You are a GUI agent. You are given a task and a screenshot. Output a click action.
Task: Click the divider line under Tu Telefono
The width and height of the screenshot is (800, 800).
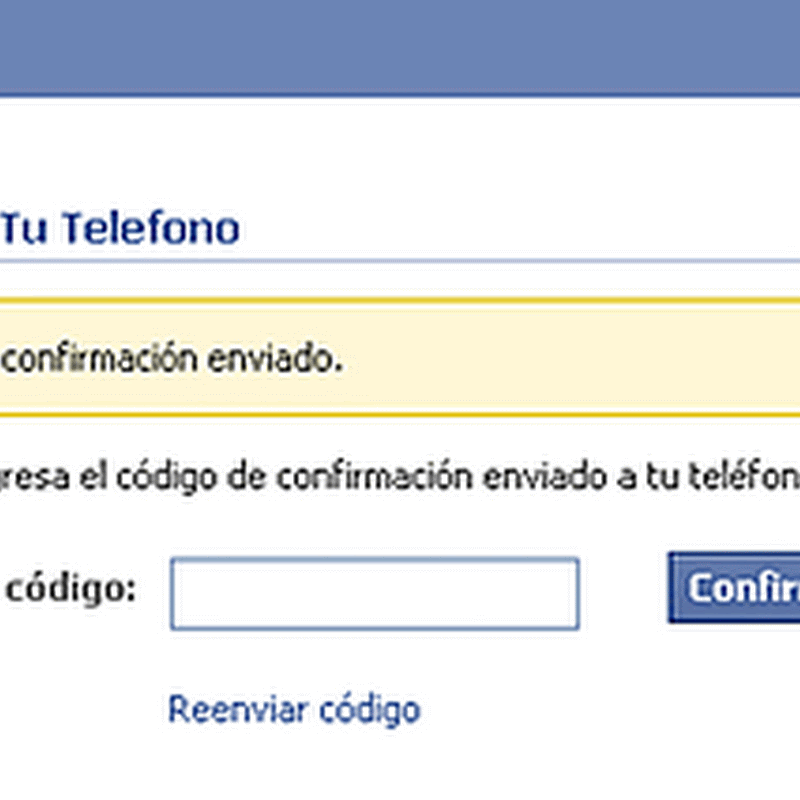click(400, 262)
